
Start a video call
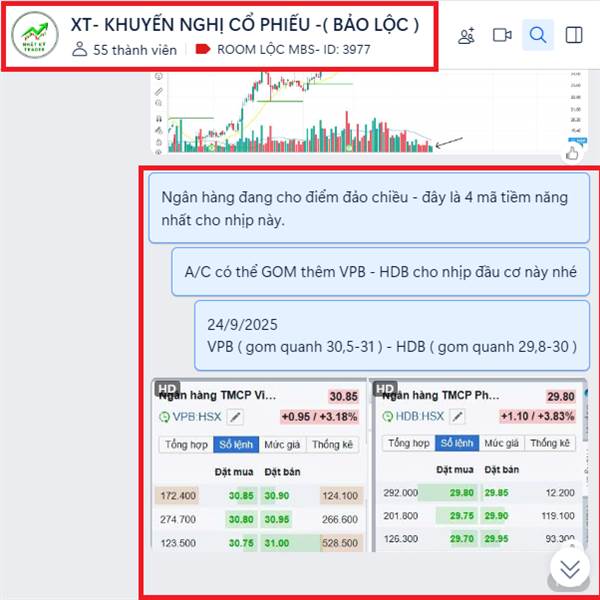502,35
